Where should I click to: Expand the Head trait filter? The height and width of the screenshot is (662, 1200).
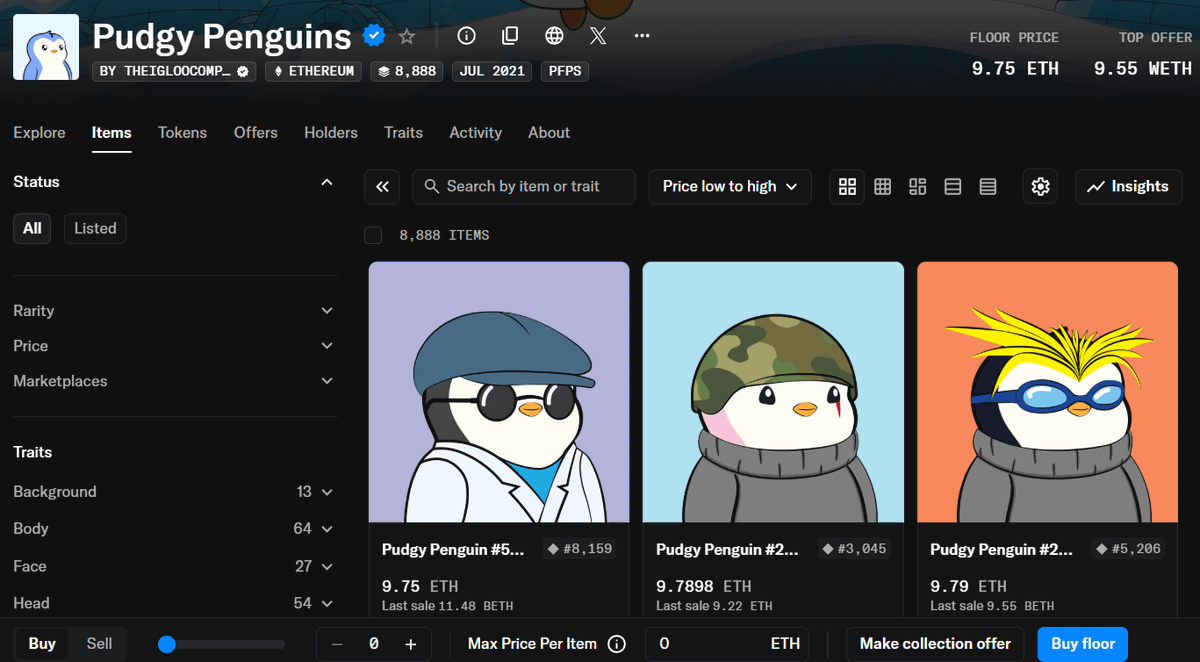[x=175, y=603]
